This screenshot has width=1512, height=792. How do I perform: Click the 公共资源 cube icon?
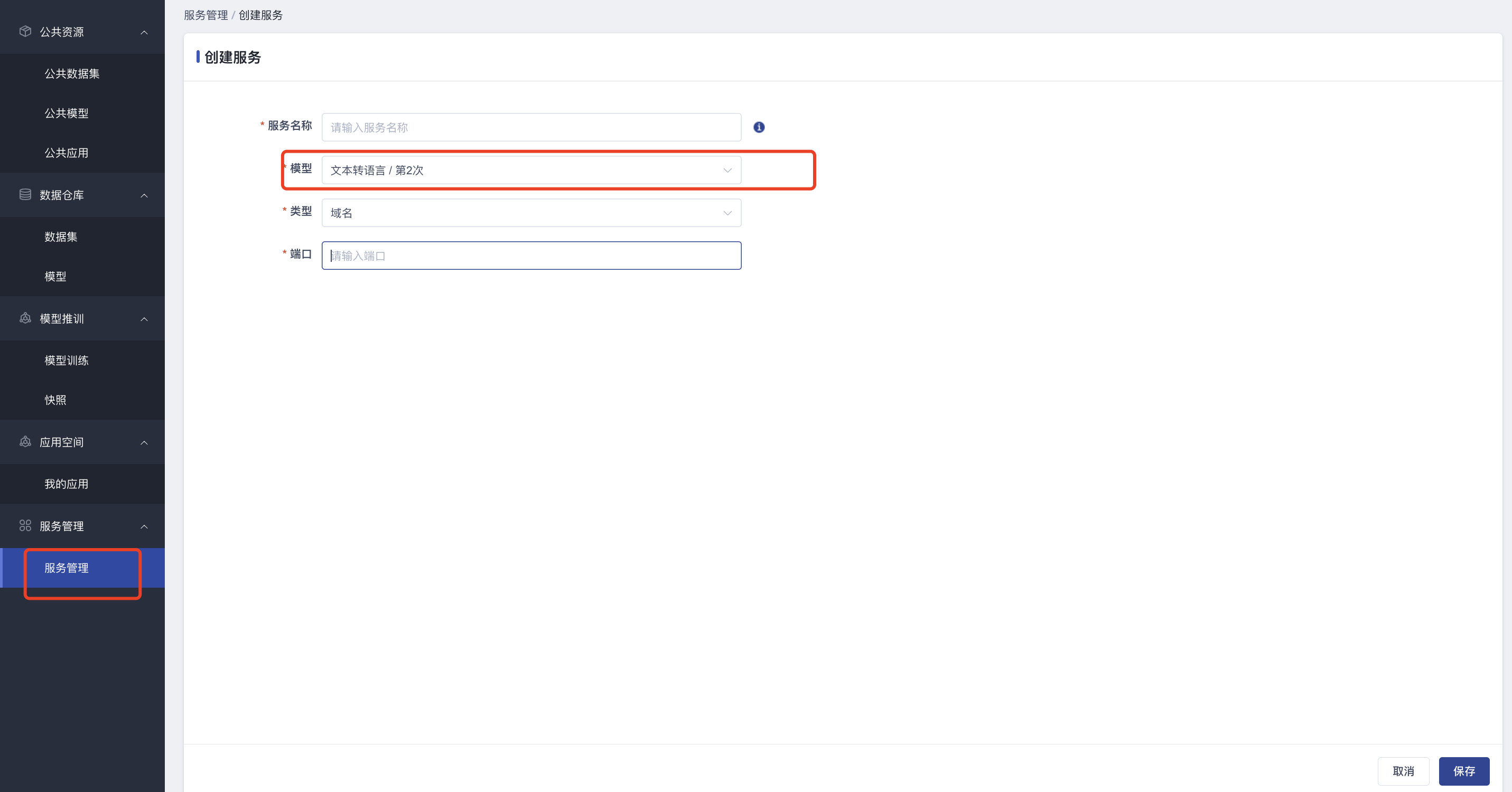click(x=25, y=32)
